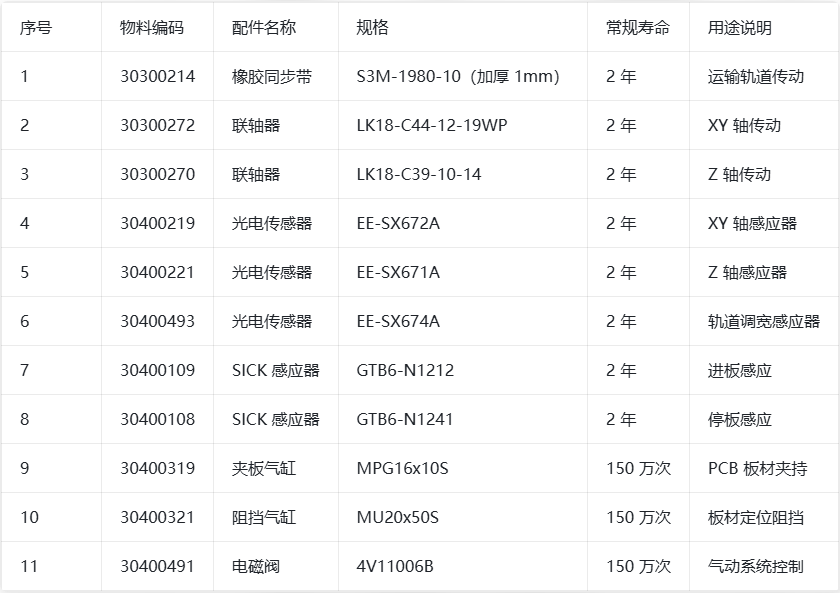
Task: Click spec LK18-C44-12-19WP
Action: point(432,125)
